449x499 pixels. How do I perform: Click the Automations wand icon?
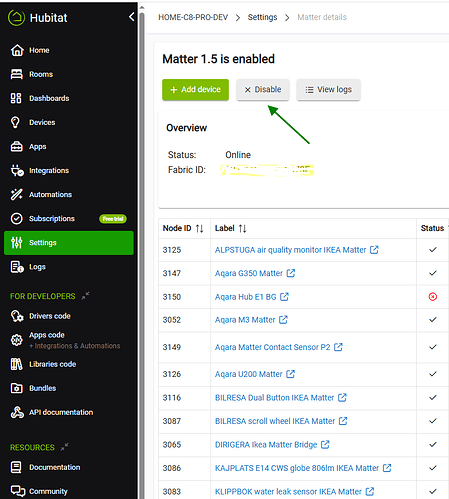(16, 194)
